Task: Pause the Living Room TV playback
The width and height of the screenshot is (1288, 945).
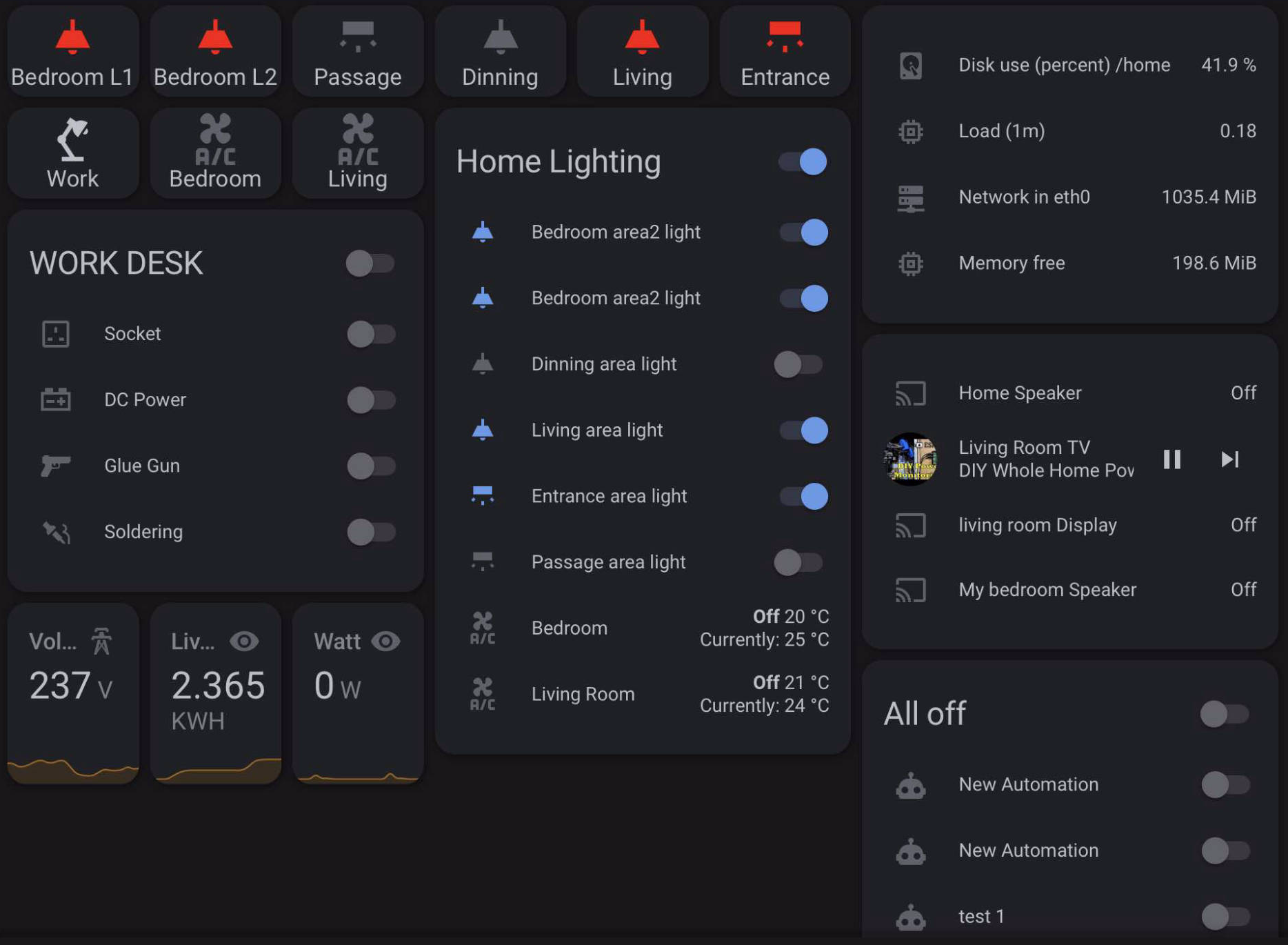Action: point(1172,459)
